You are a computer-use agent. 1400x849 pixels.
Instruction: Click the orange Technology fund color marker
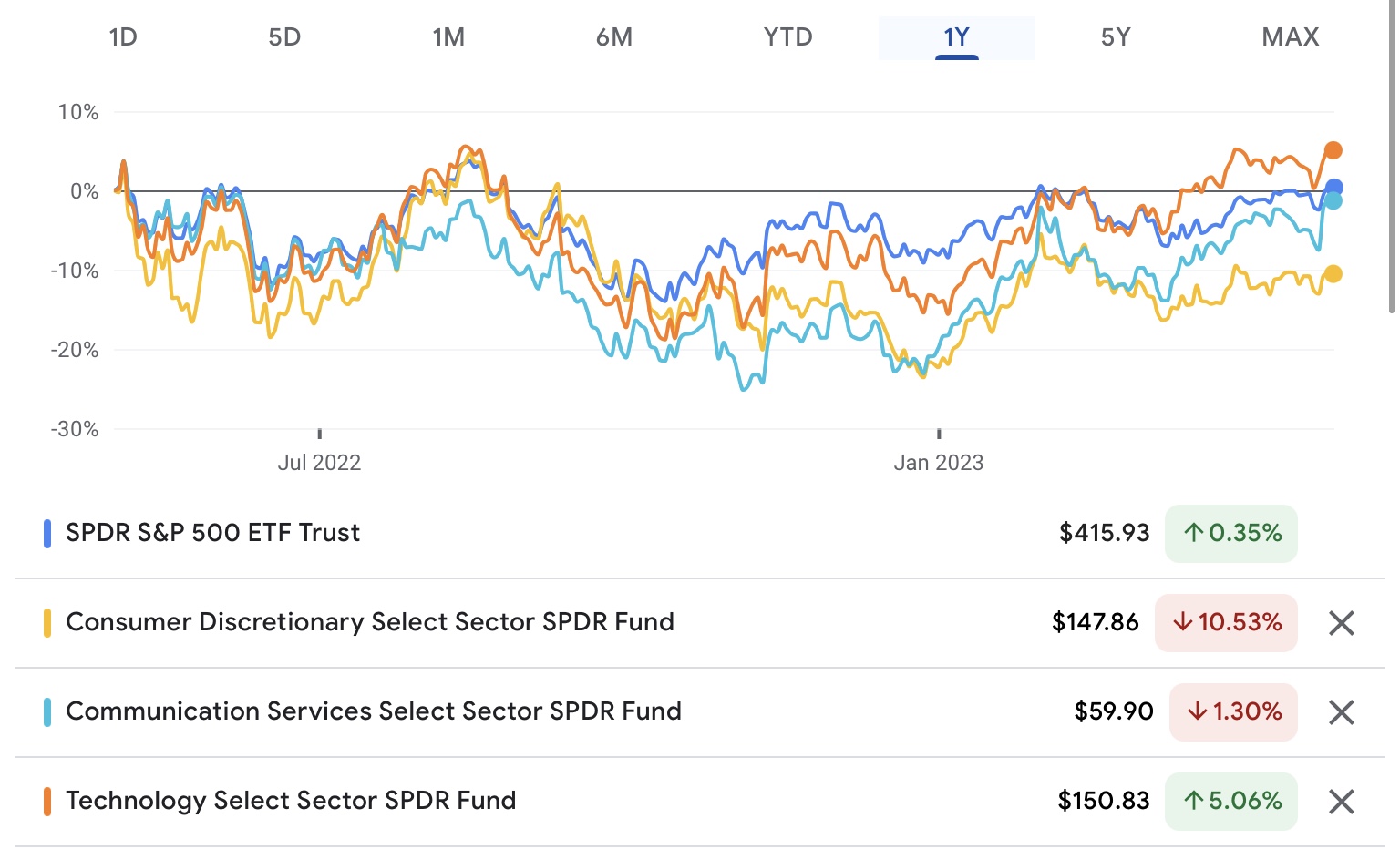(47, 801)
